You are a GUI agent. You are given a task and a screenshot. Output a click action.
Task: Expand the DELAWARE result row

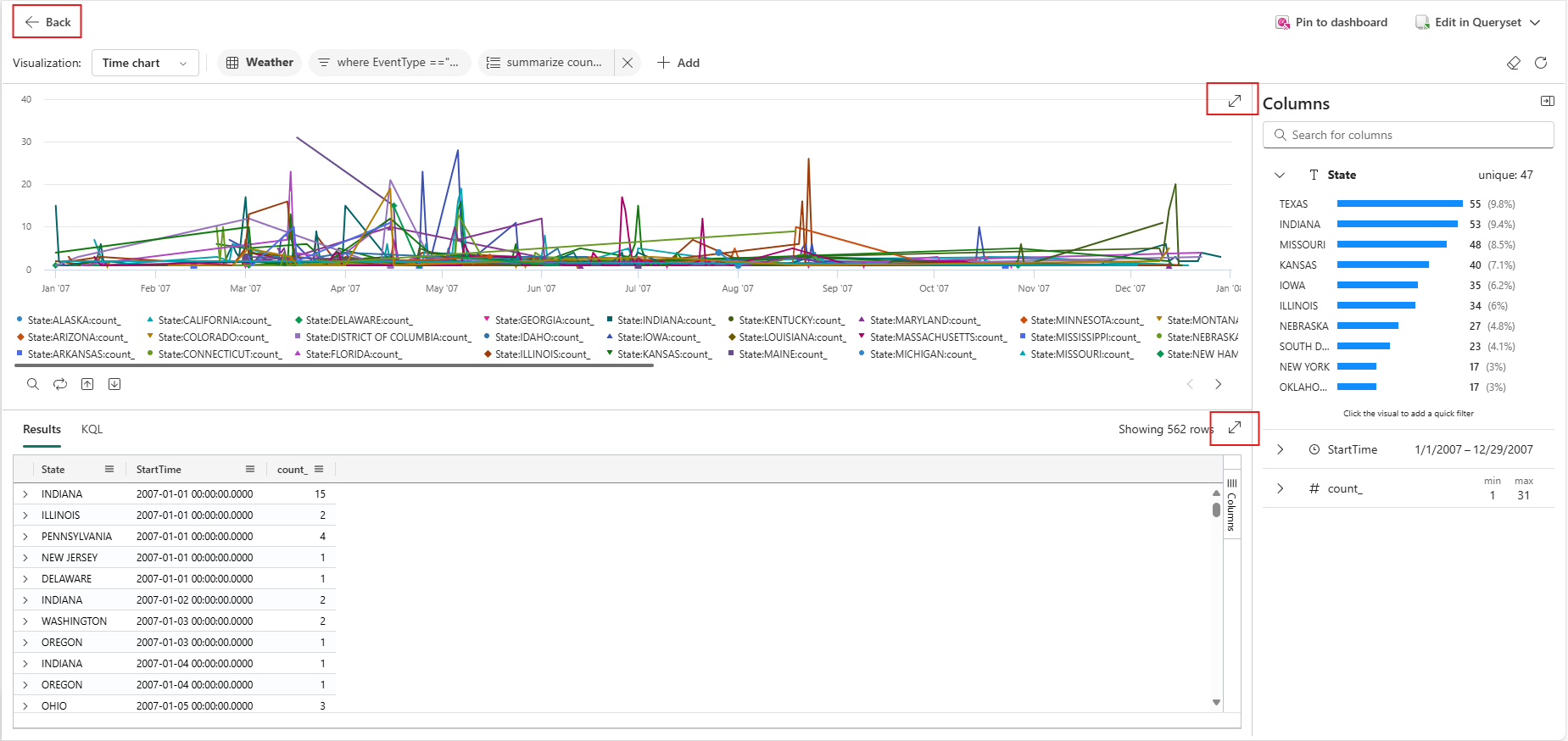click(x=25, y=579)
